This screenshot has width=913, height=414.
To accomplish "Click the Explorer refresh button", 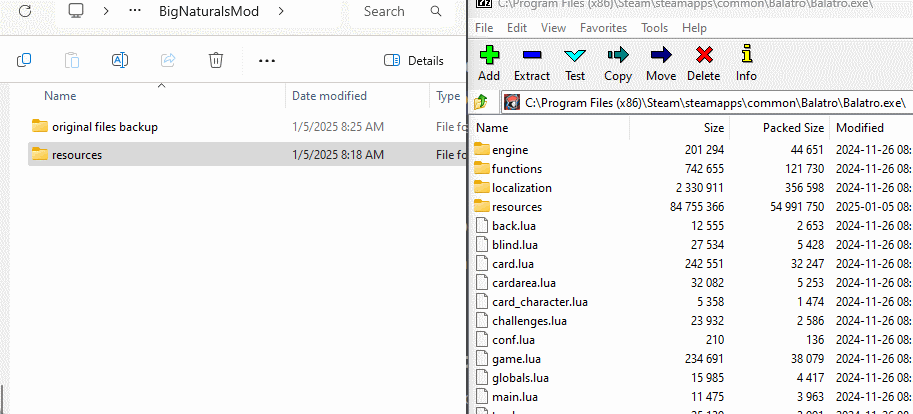I will point(25,10).
